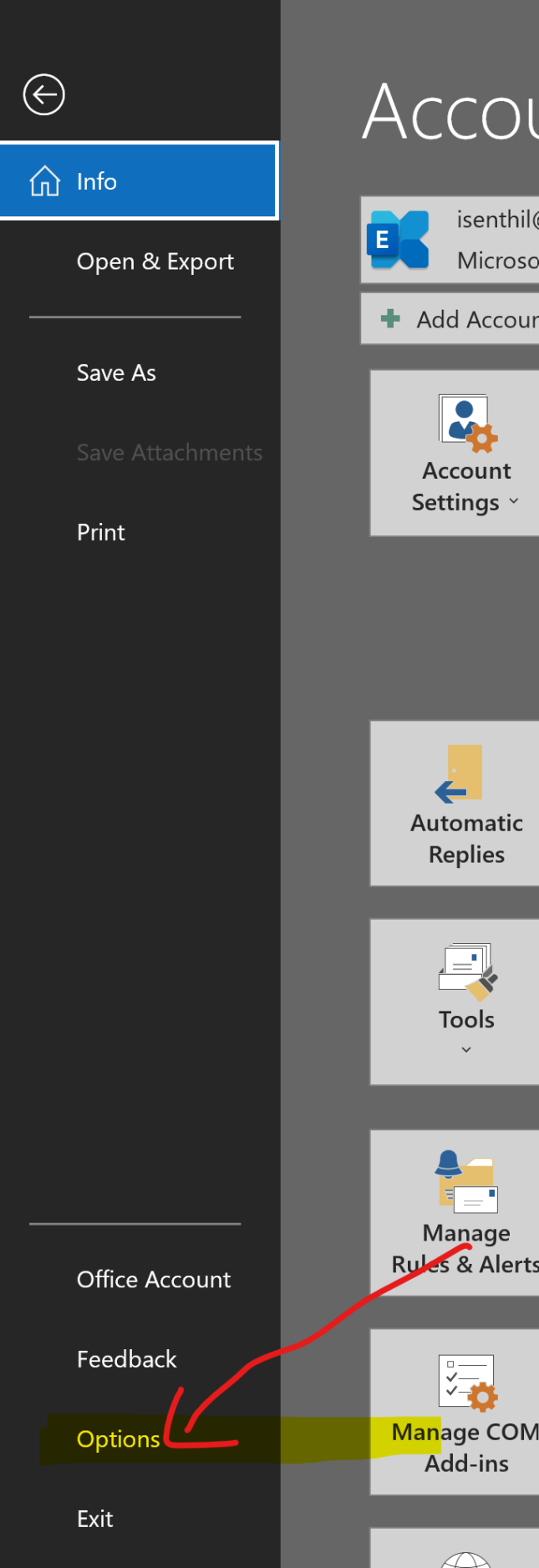
Task: Click the green plus Add Account icon
Action: (x=390, y=318)
